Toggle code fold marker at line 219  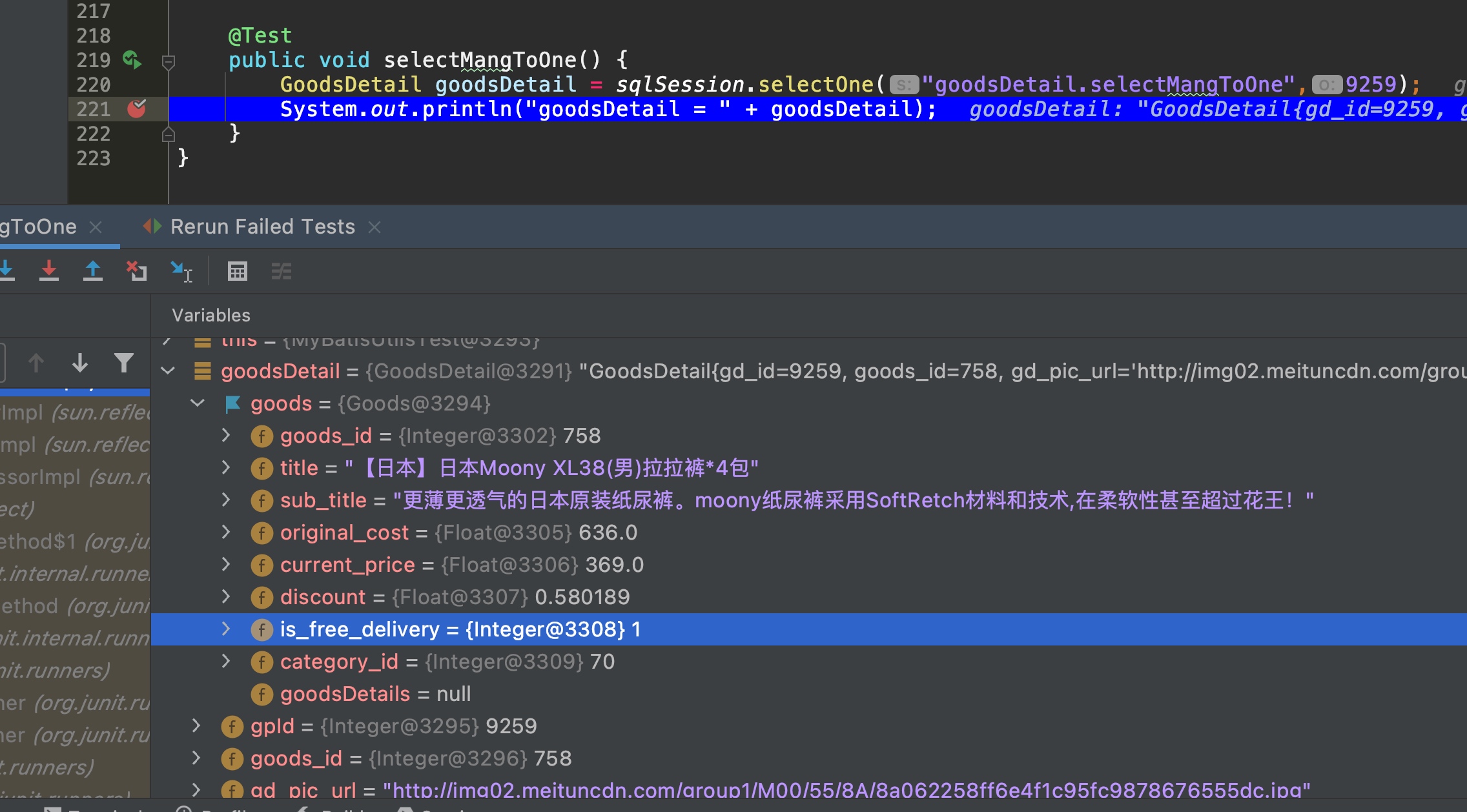(x=169, y=62)
